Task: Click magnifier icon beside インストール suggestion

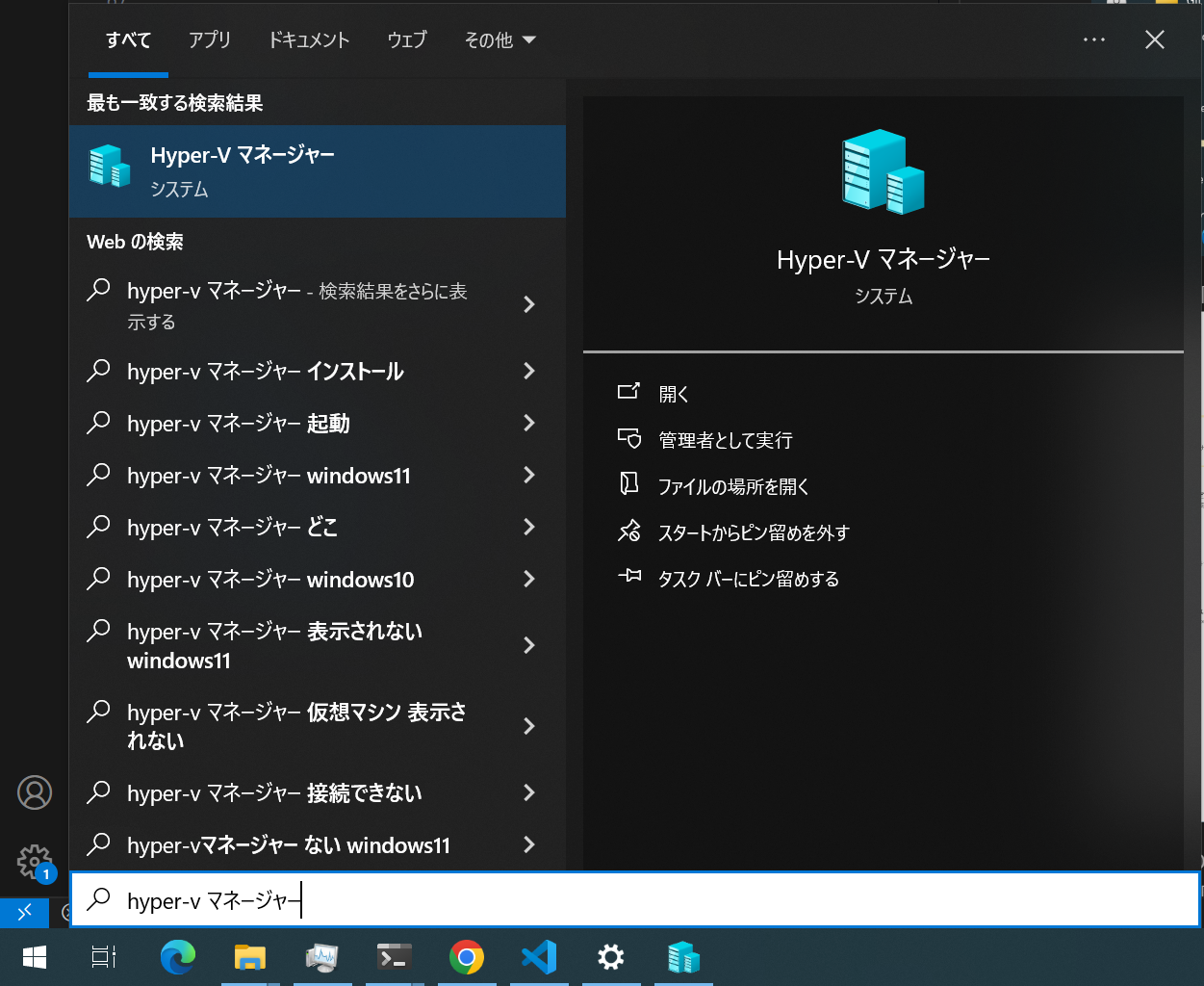Action: tap(98, 371)
